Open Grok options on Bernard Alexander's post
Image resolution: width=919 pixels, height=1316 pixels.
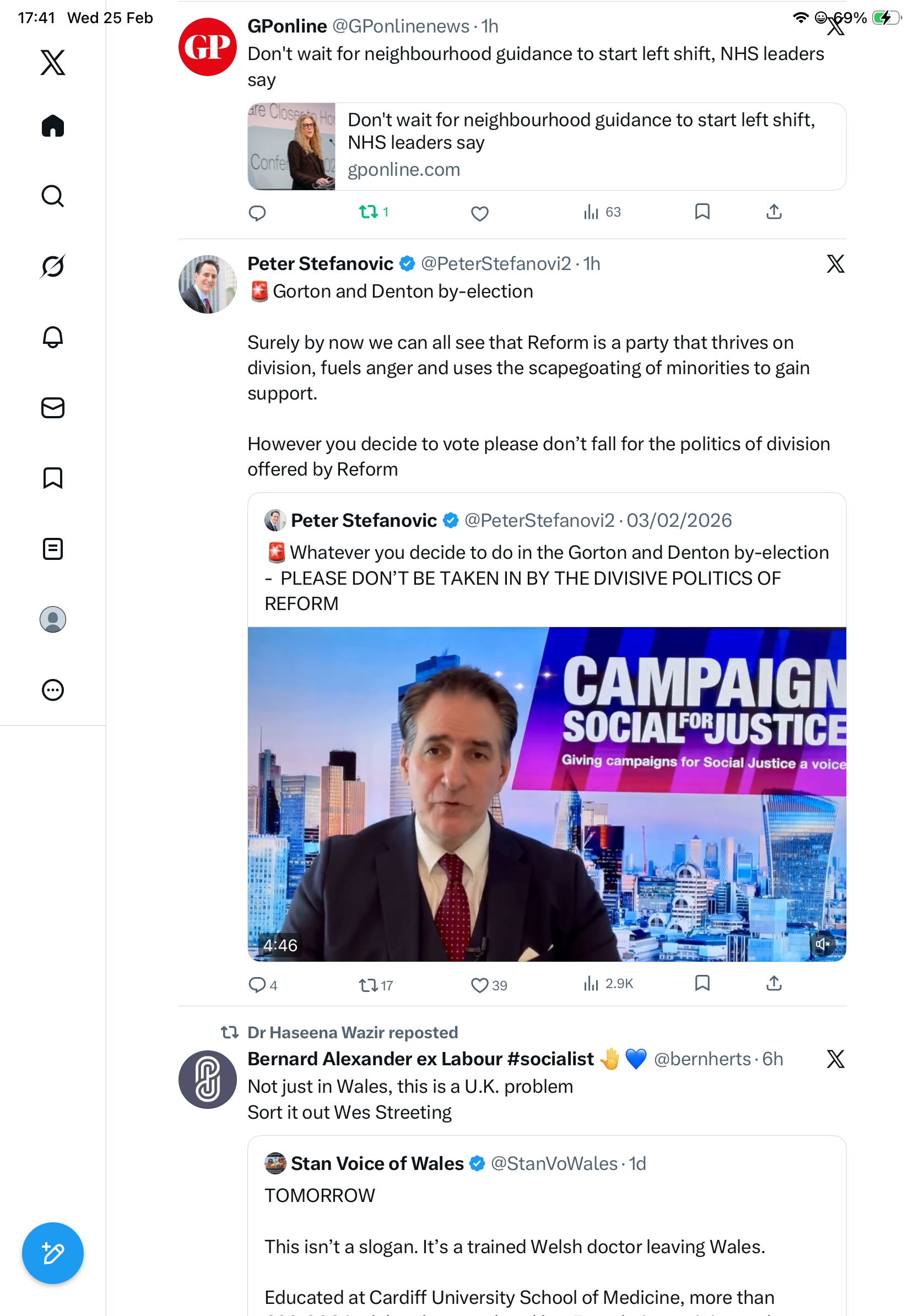835,1059
